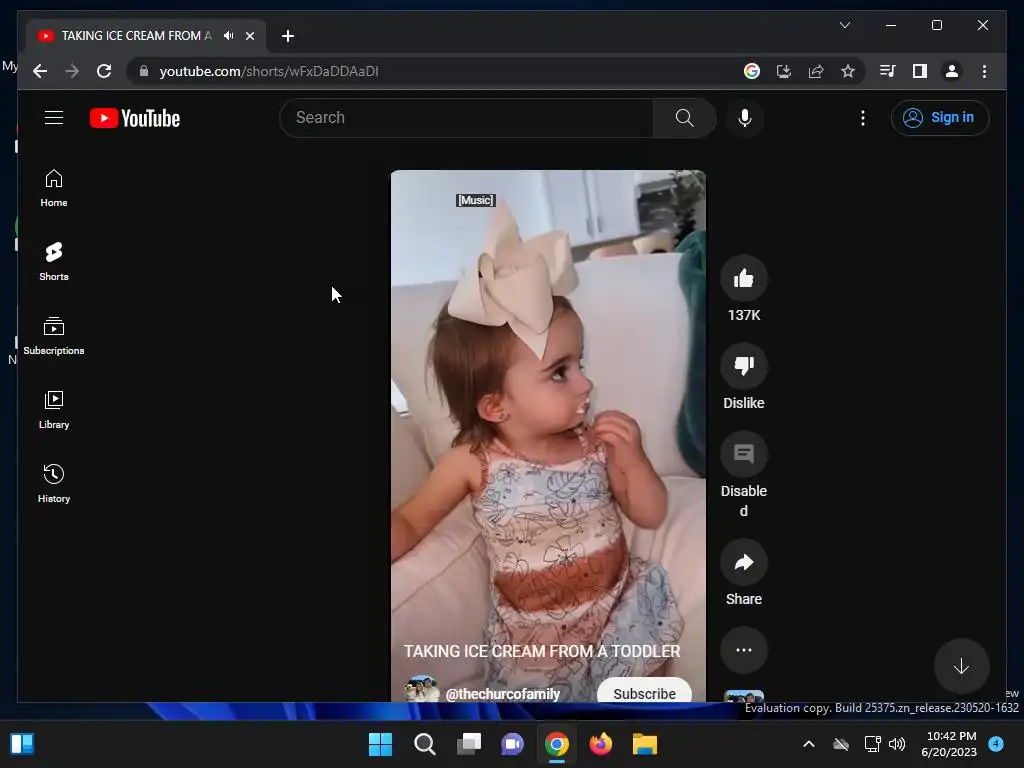Subscribe to thechurcofamily channel
Screen dimensions: 1024x768
[x=644, y=692]
